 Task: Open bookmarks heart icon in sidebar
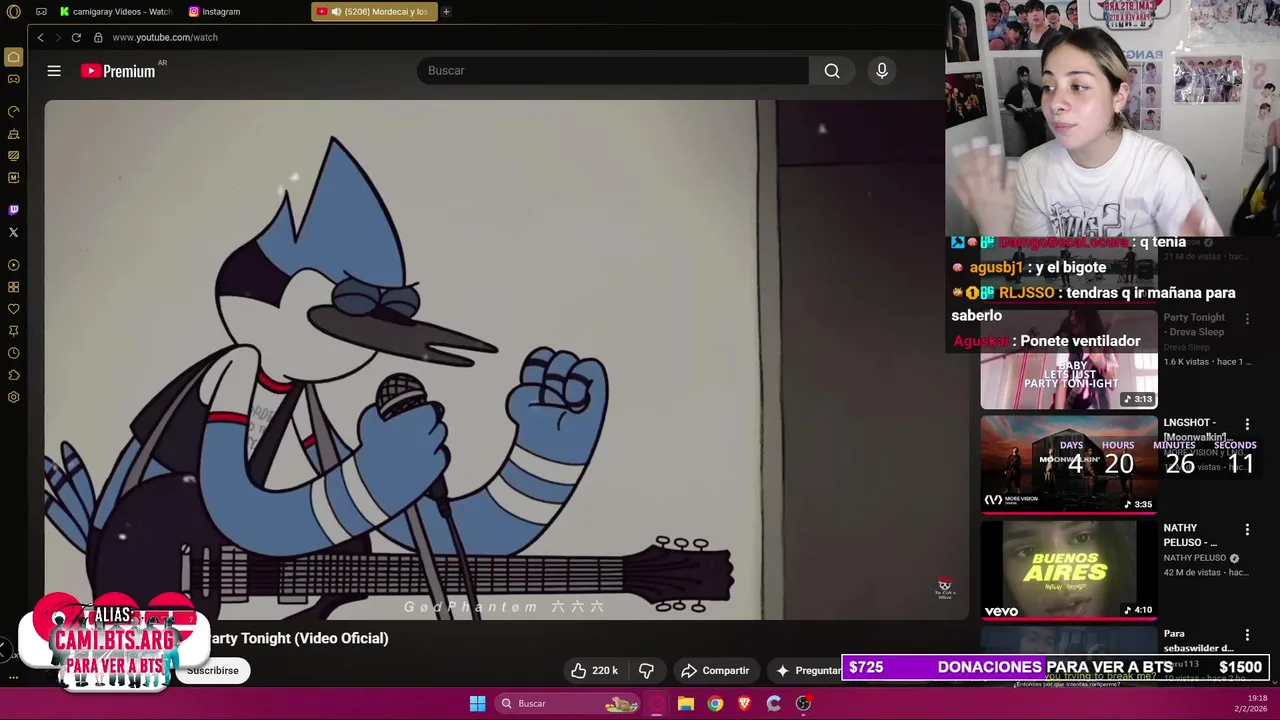(x=13, y=309)
